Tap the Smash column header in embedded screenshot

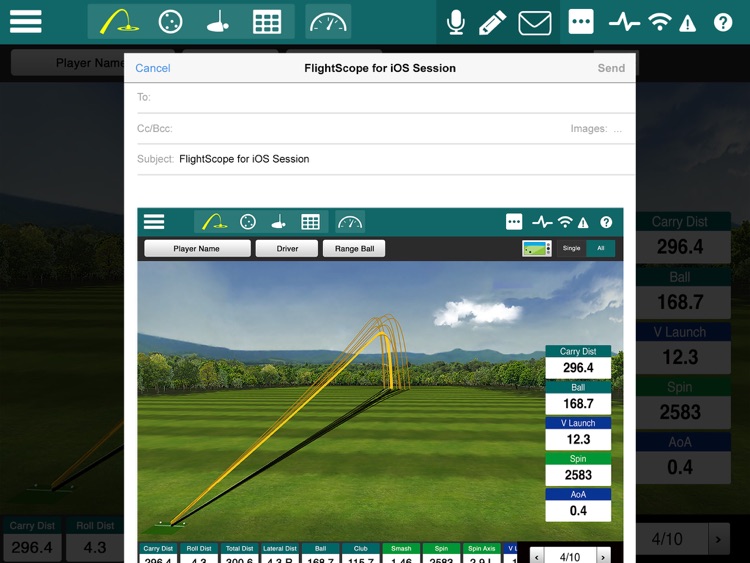401,549
